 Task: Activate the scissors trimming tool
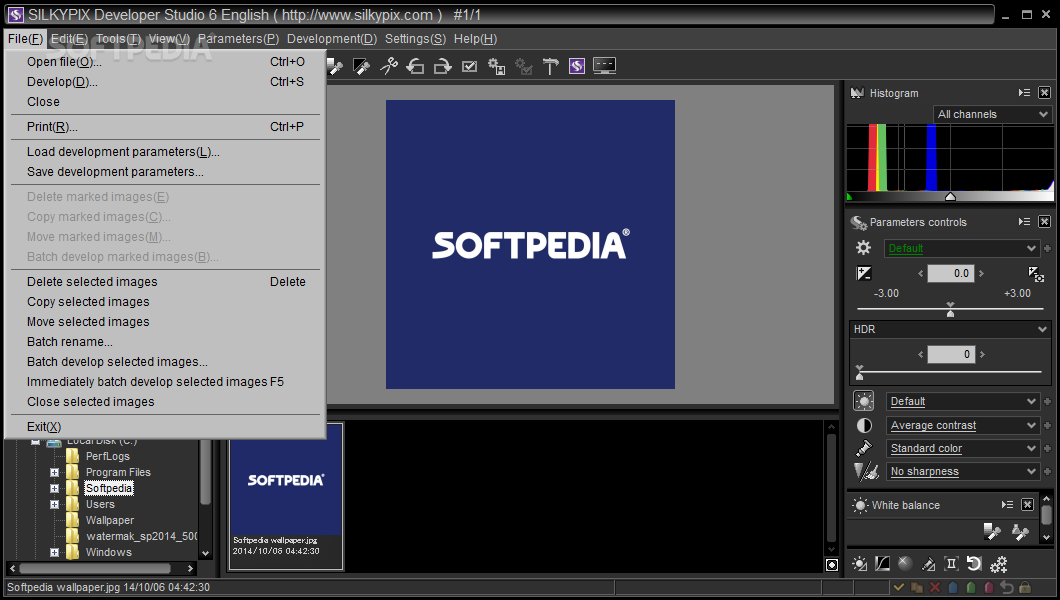click(x=389, y=66)
